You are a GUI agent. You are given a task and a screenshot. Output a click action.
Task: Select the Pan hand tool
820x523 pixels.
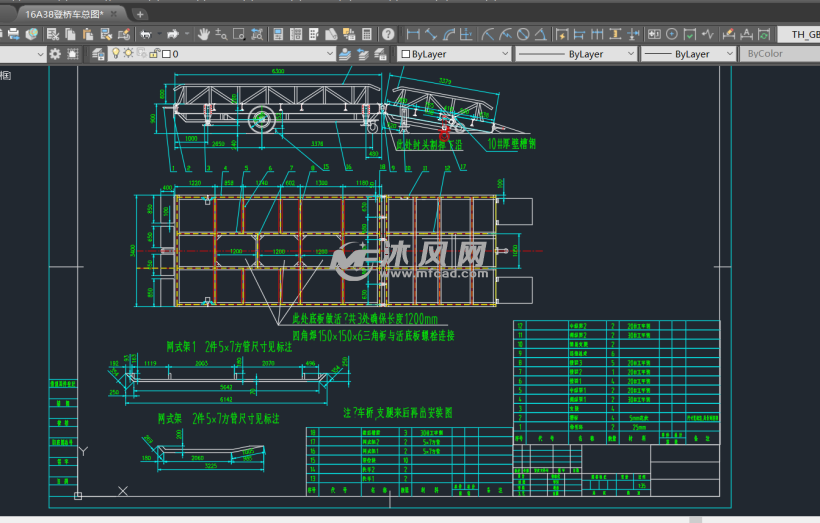pos(204,33)
